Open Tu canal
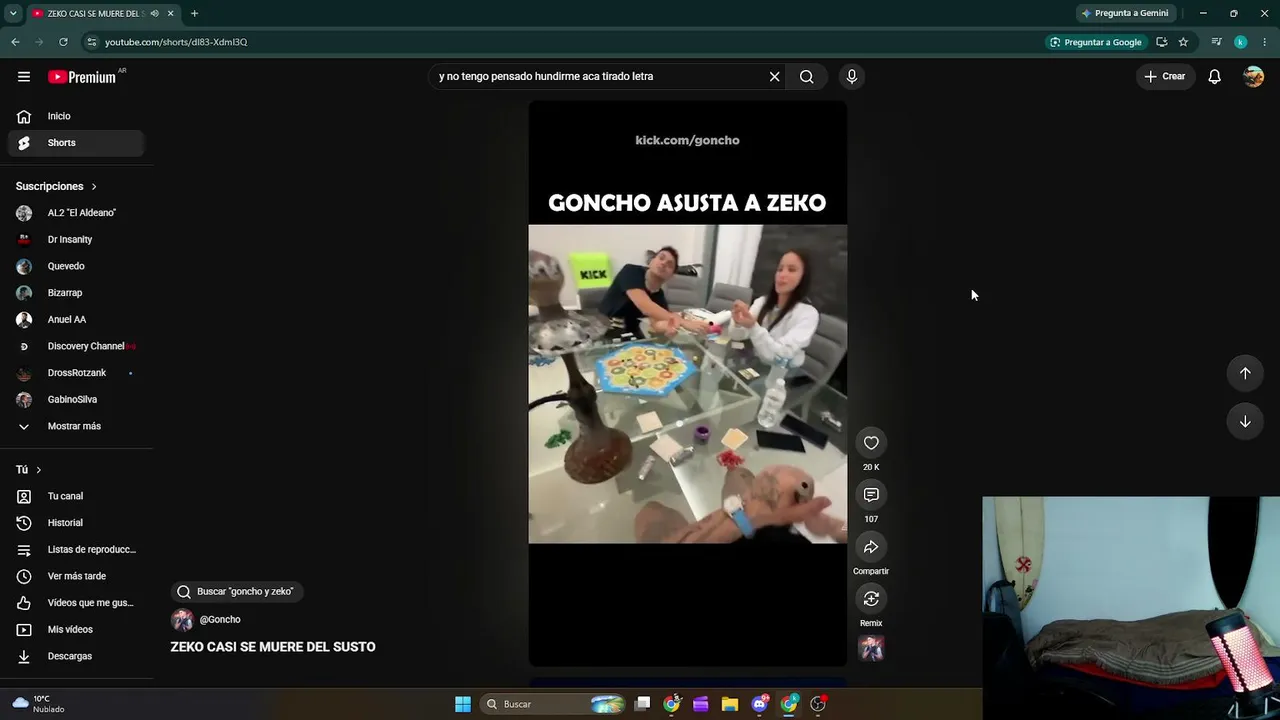The height and width of the screenshot is (720, 1280). coord(76,496)
